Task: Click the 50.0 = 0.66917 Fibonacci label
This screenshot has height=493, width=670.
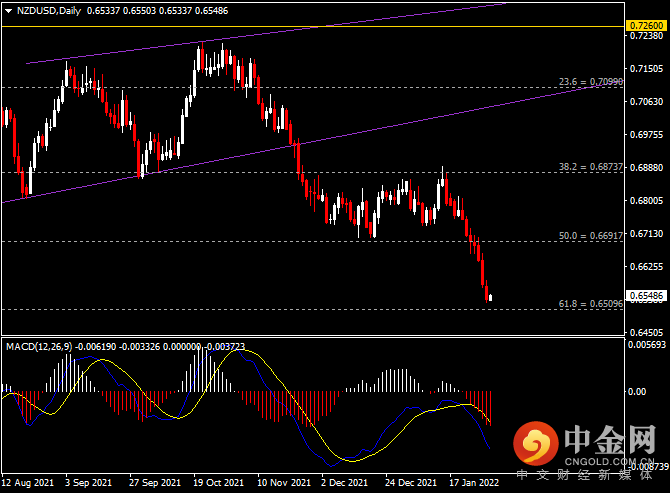Action: pos(591,236)
